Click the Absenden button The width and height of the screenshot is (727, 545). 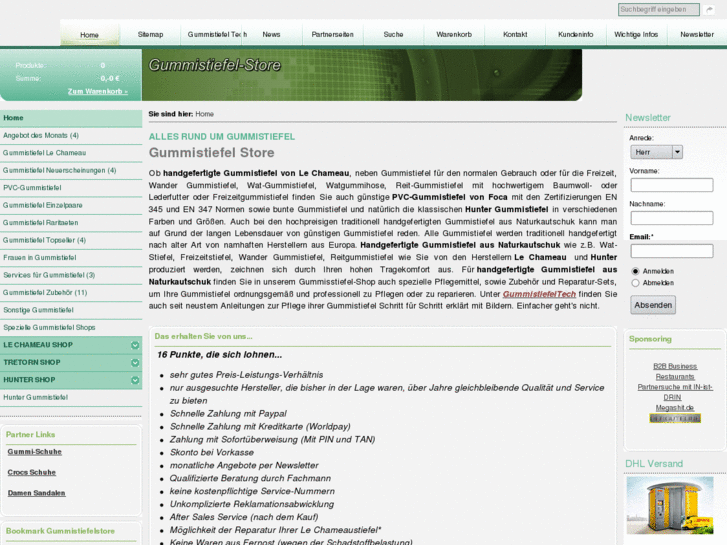[653, 305]
